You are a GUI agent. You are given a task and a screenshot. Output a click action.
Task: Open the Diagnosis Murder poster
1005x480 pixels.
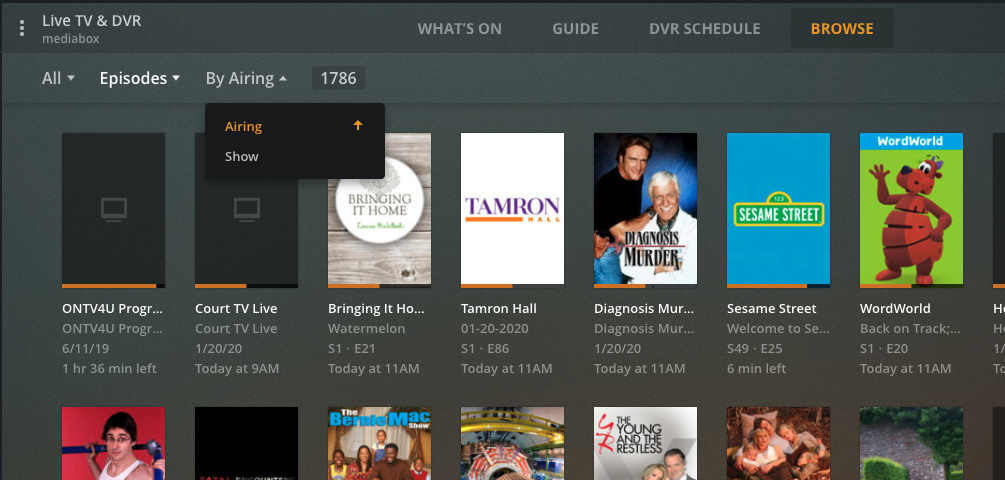(x=645, y=208)
